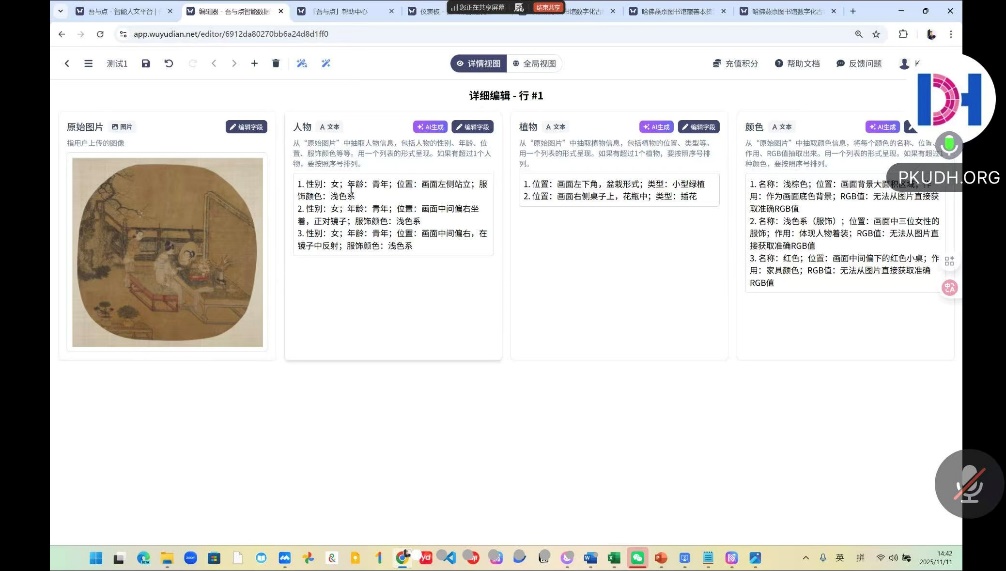
Task: Open the 帮助文档 help docs
Action: tap(796, 63)
